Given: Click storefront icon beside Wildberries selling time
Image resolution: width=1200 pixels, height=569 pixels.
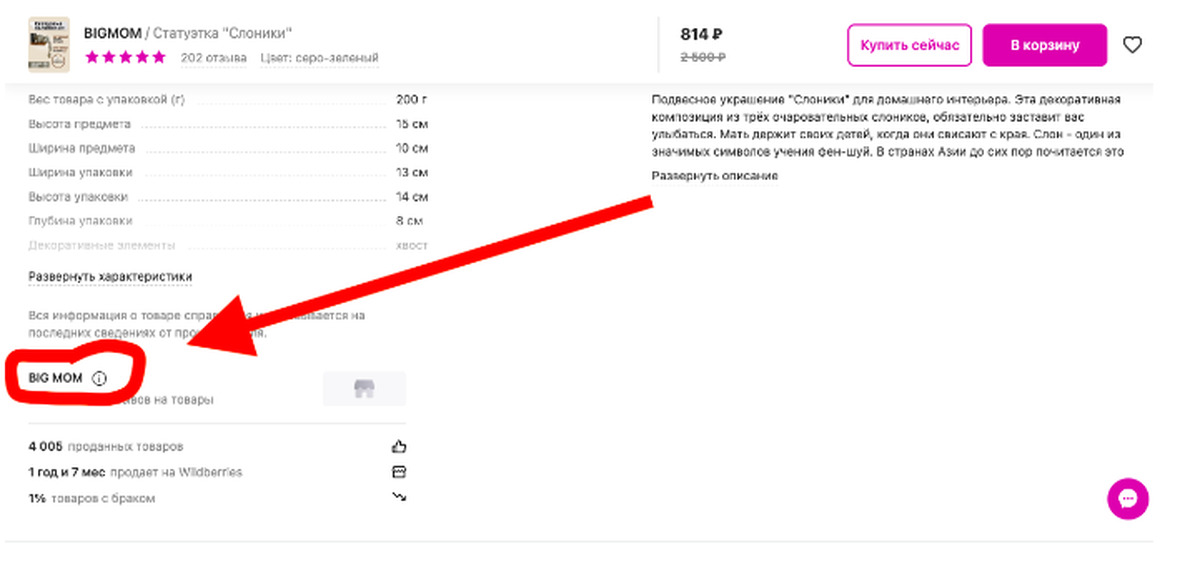Looking at the screenshot, I should (x=399, y=472).
